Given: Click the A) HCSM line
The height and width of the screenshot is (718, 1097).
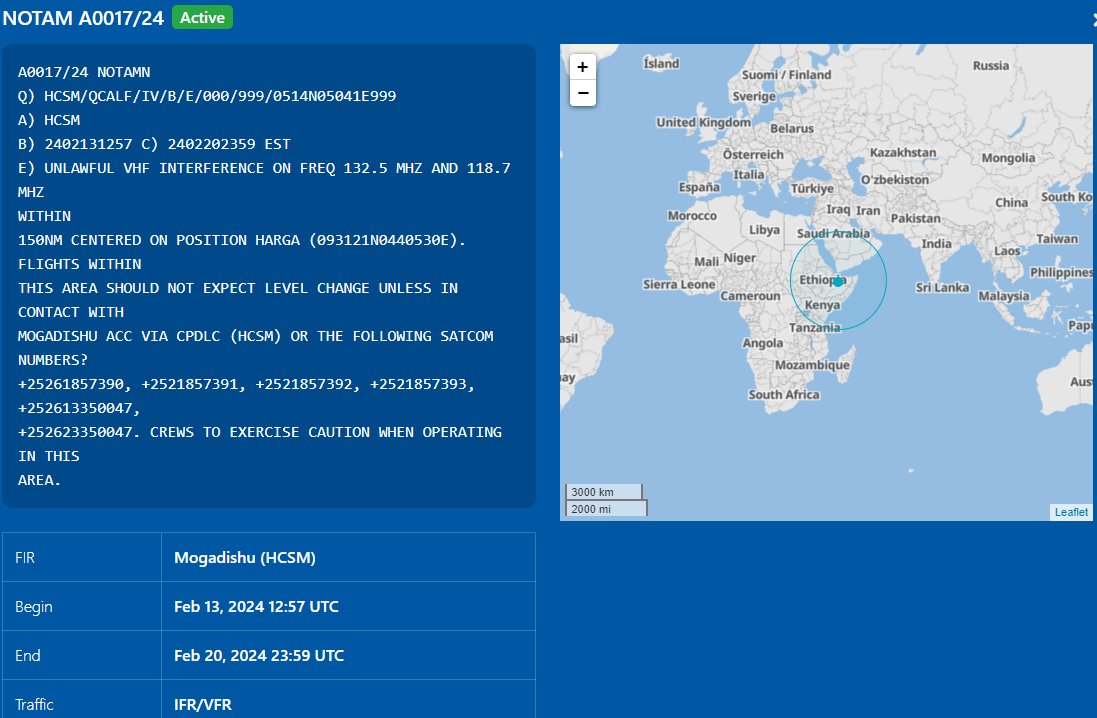Looking at the screenshot, I should click(x=49, y=120).
